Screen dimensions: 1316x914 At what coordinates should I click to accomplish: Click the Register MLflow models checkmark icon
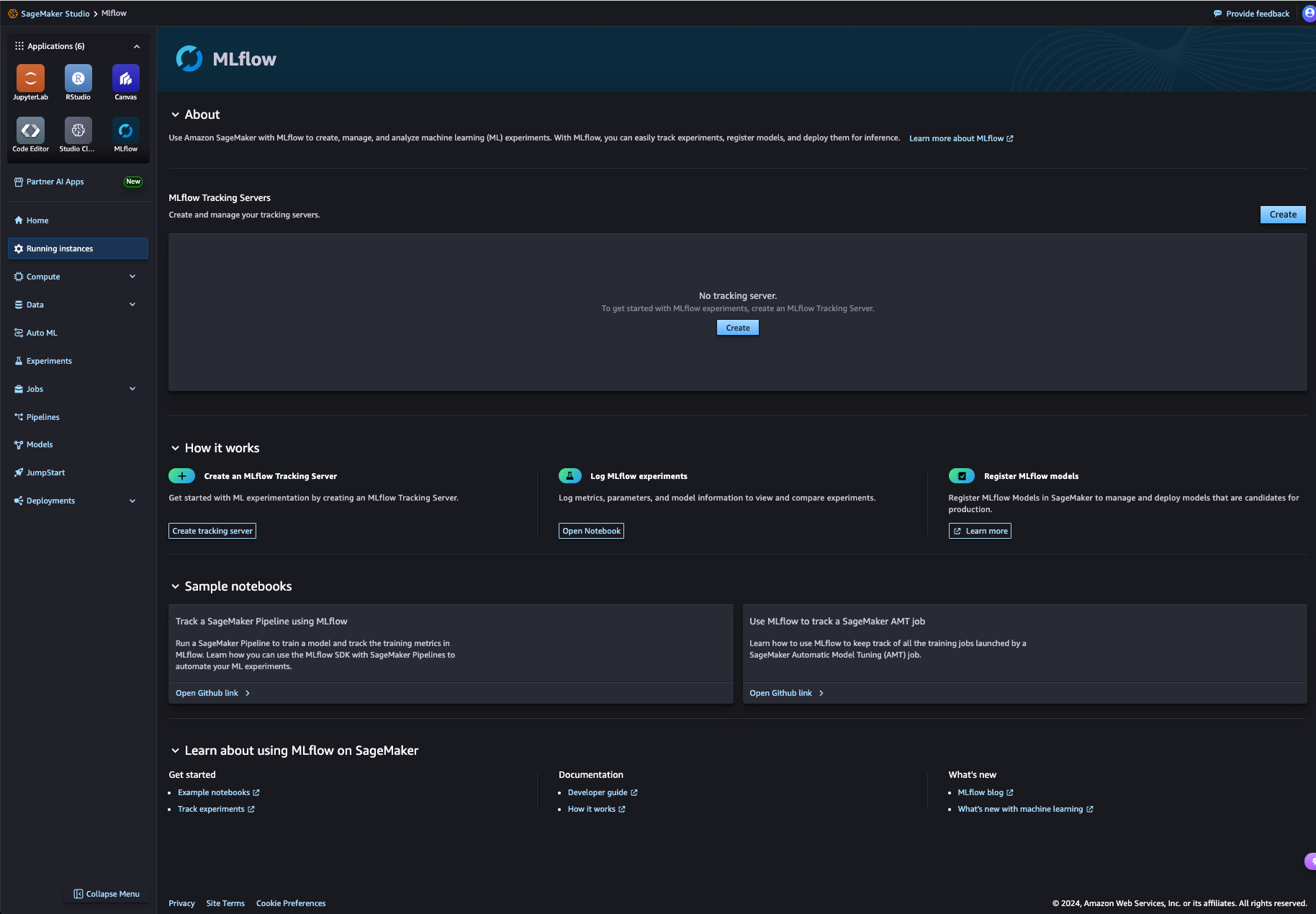pyautogui.click(x=961, y=476)
